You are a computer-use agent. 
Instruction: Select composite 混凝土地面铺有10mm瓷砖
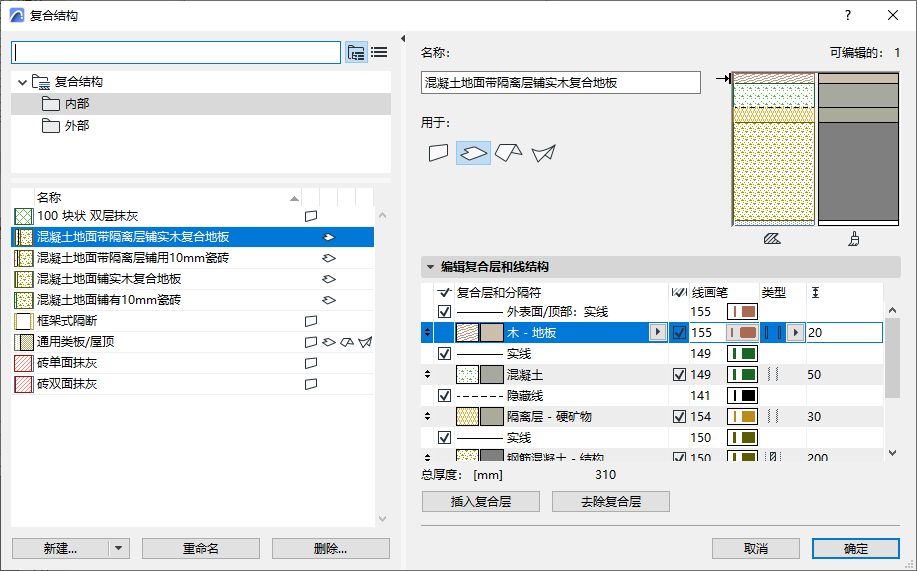(x=193, y=300)
